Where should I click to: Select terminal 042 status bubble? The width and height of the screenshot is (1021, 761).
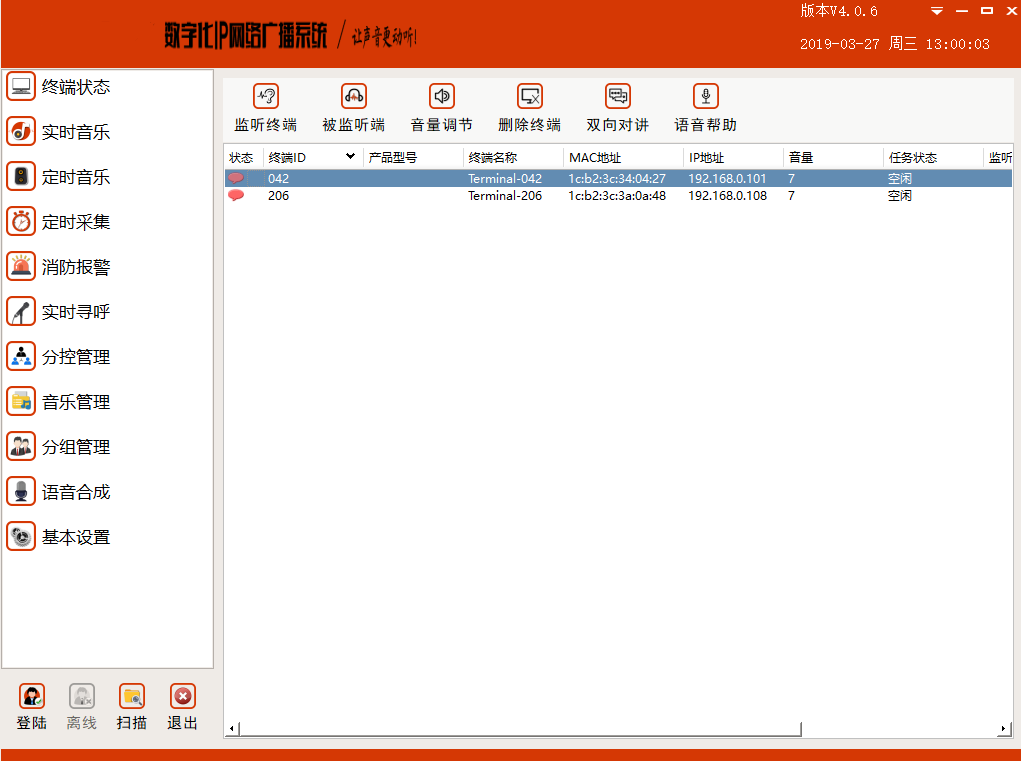[x=235, y=177]
